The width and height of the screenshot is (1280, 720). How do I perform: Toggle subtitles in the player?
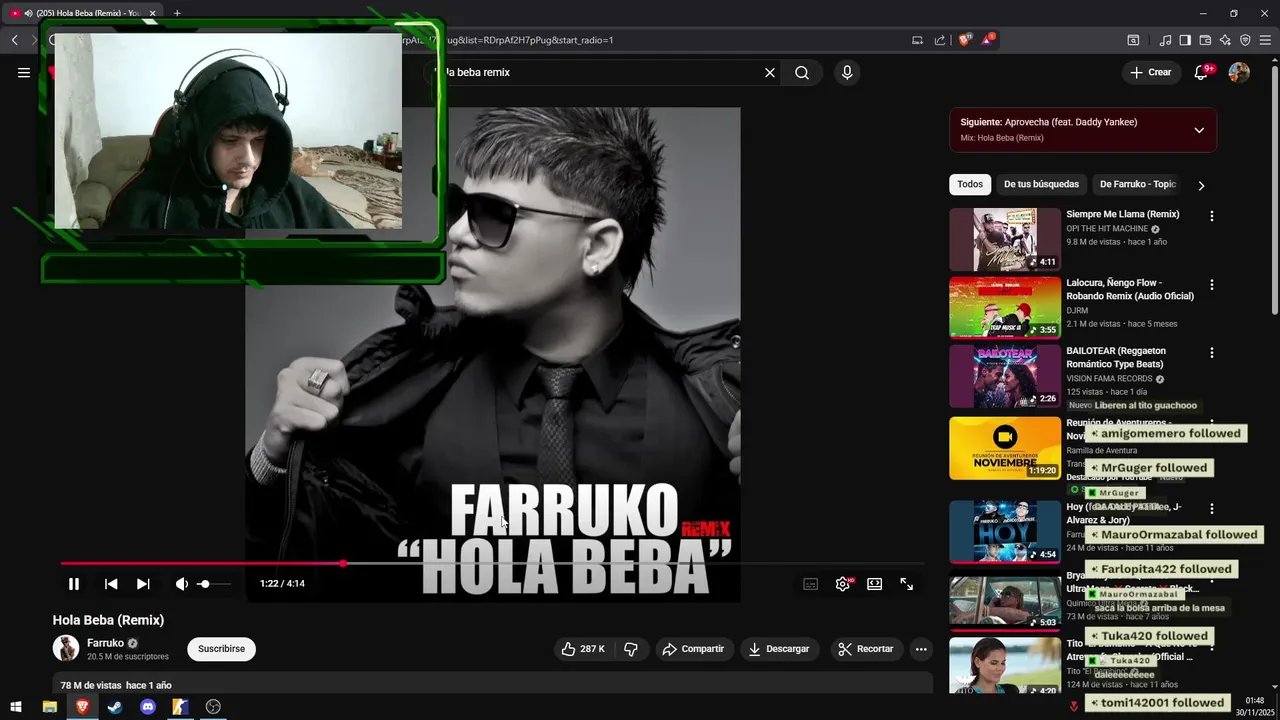tap(811, 584)
